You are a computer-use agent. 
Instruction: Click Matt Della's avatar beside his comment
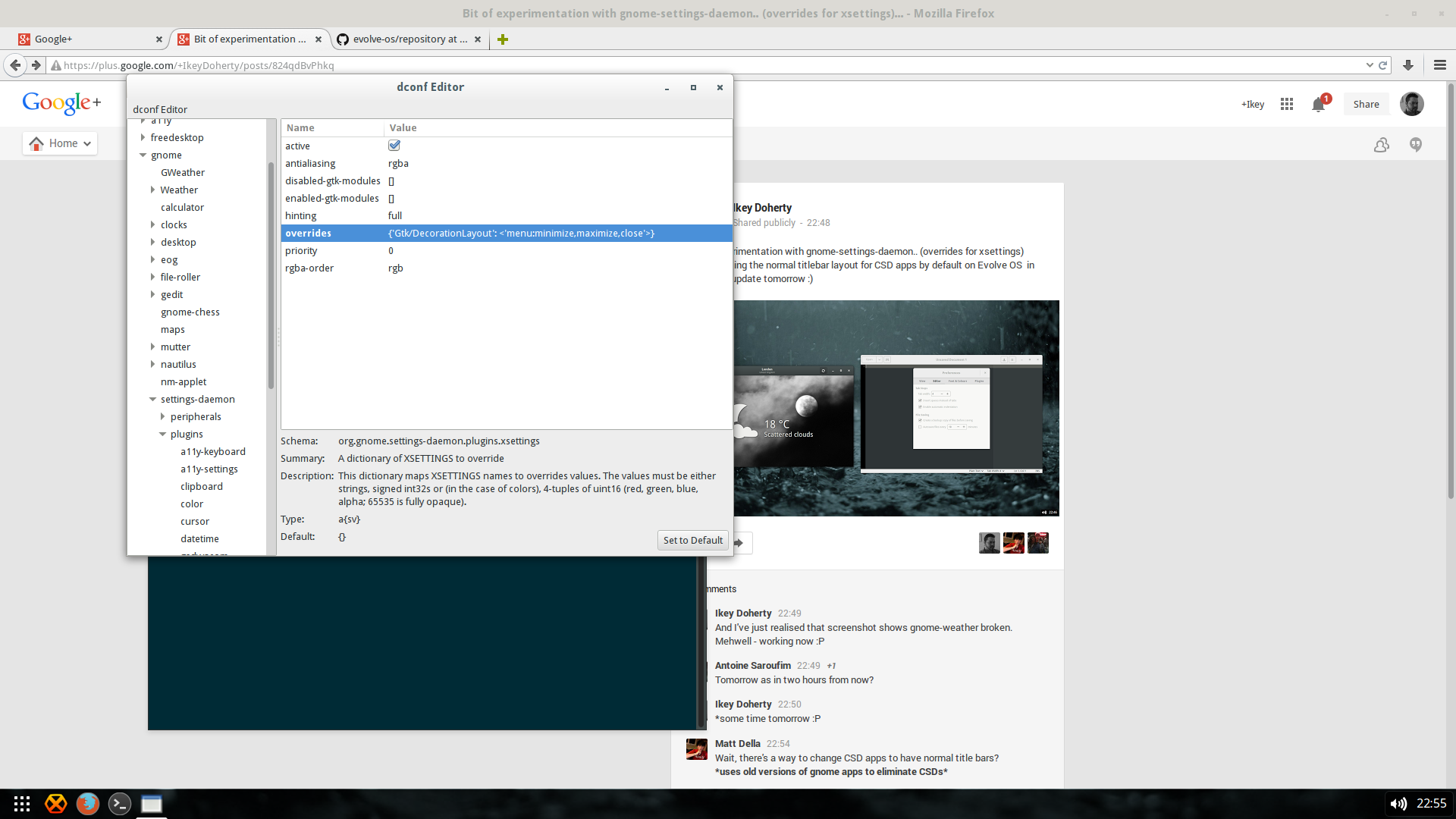(696, 749)
